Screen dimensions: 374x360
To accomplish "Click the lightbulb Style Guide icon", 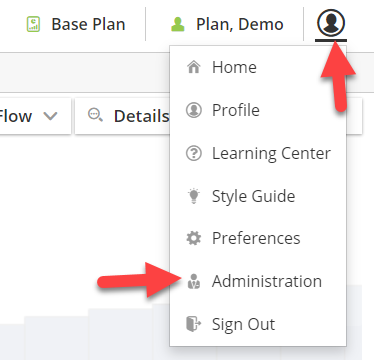I will tap(194, 196).
